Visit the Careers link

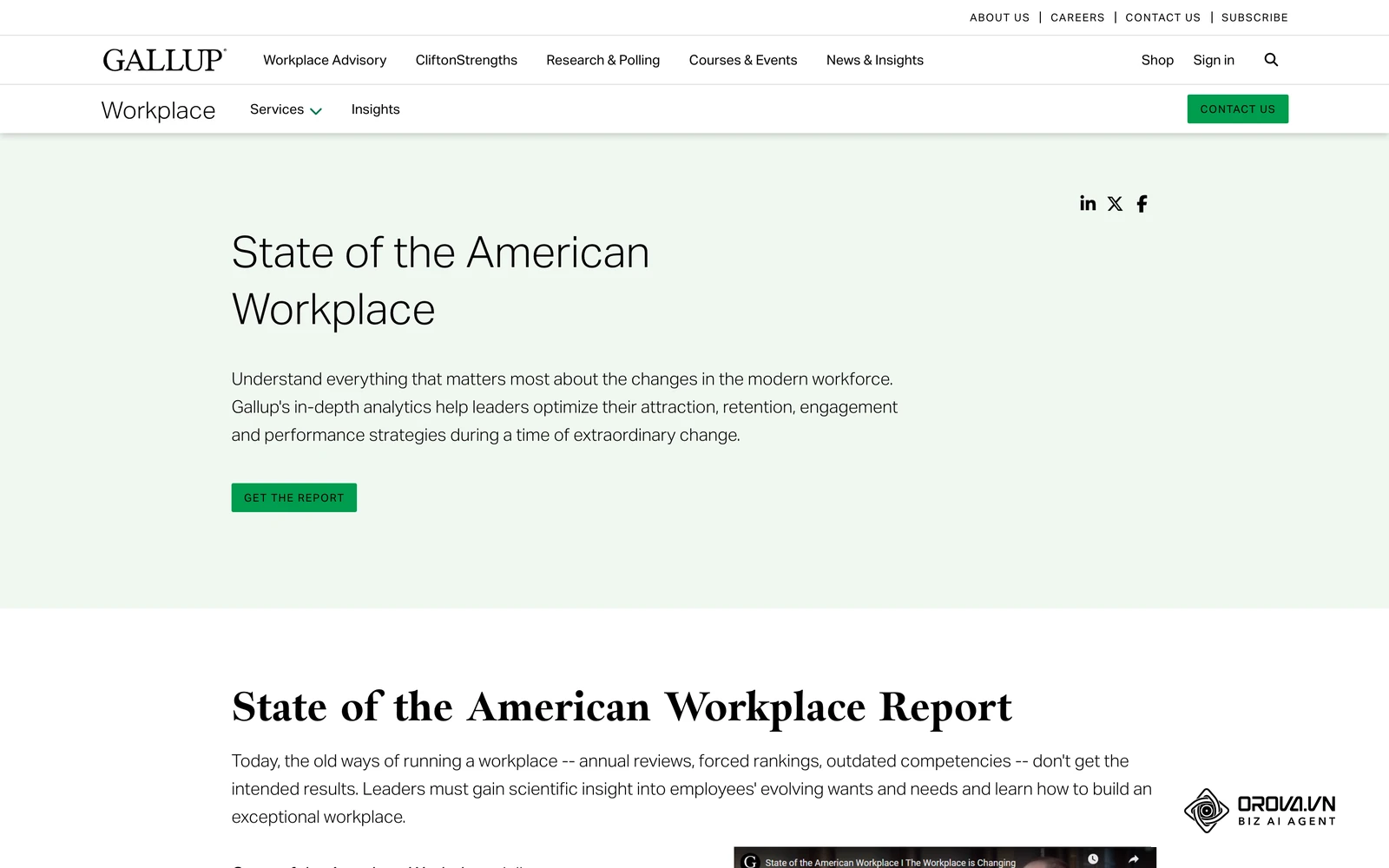1077,17
